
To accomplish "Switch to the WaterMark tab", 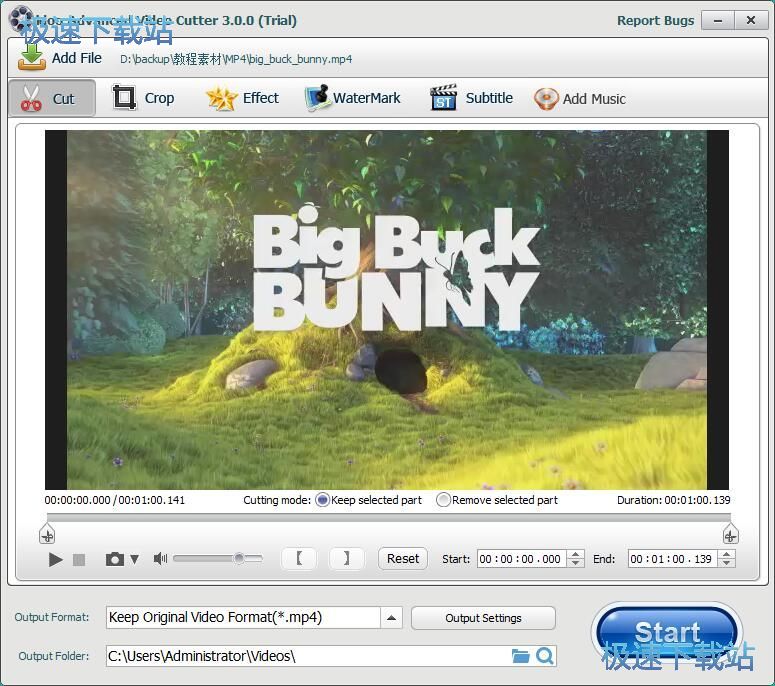I will 352,98.
